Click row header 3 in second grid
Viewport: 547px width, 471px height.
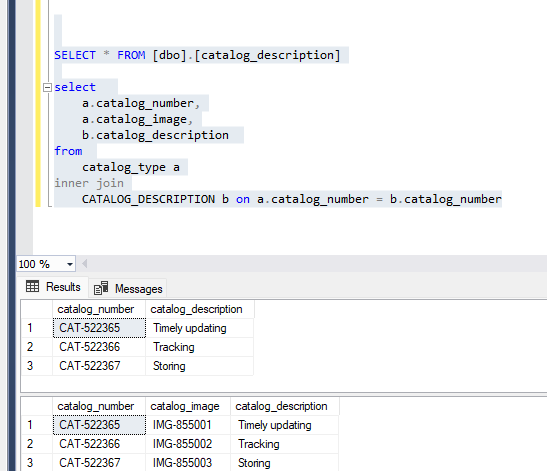point(37,463)
